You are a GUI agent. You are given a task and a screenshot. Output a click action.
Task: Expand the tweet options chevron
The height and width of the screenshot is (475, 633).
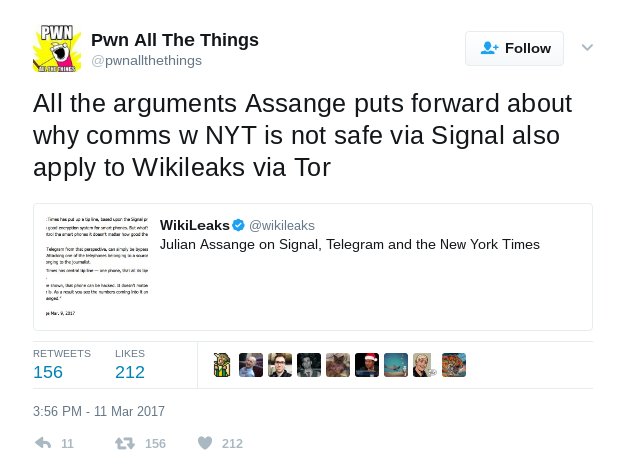click(587, 47)
